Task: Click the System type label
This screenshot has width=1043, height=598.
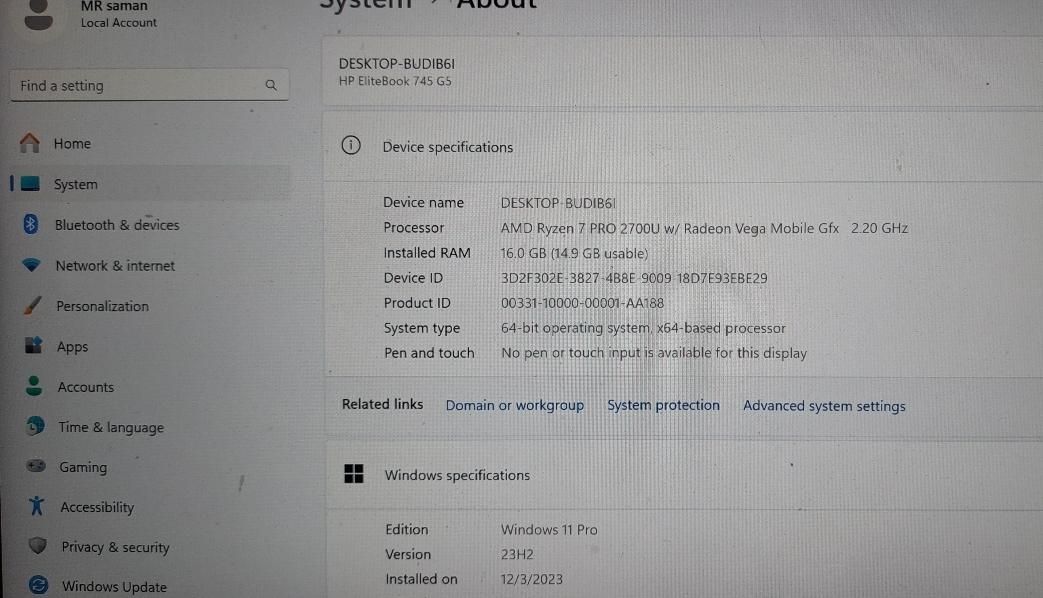Action: pos(422,328)
